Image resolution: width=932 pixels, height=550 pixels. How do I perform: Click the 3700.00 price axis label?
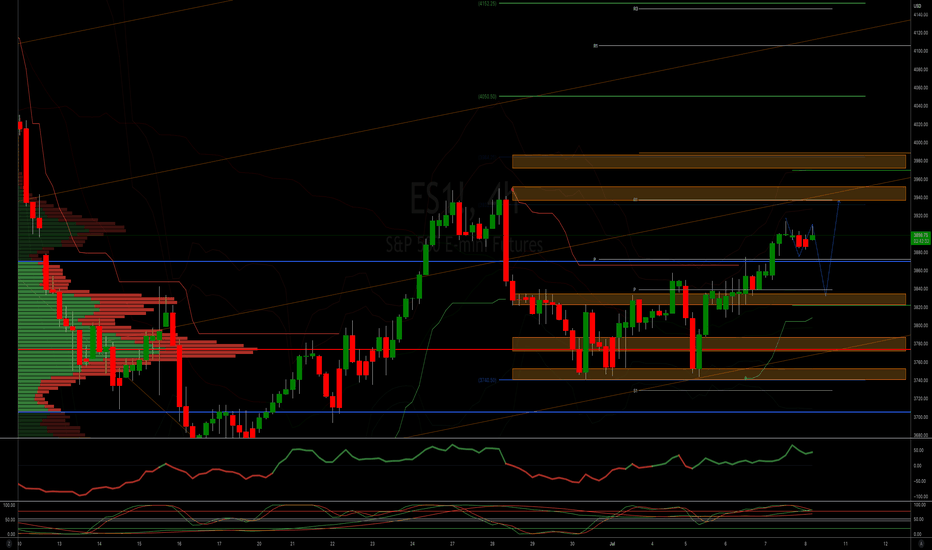click(921, 417)
